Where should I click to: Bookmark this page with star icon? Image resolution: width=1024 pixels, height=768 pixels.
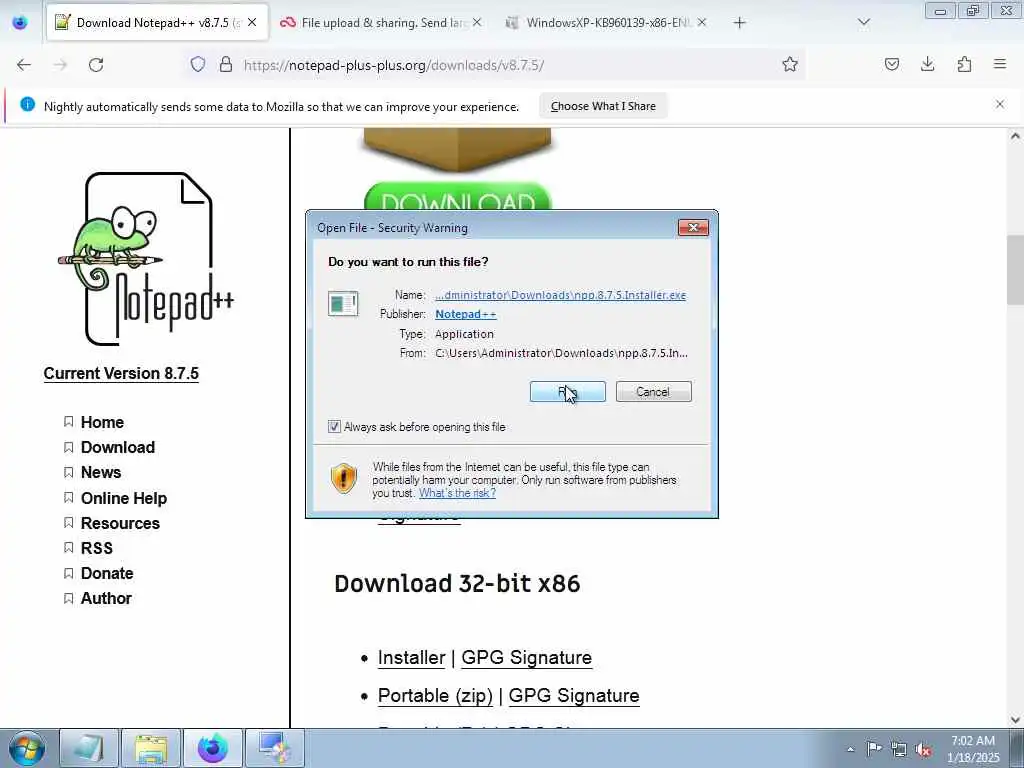click(x=790, y=64)
